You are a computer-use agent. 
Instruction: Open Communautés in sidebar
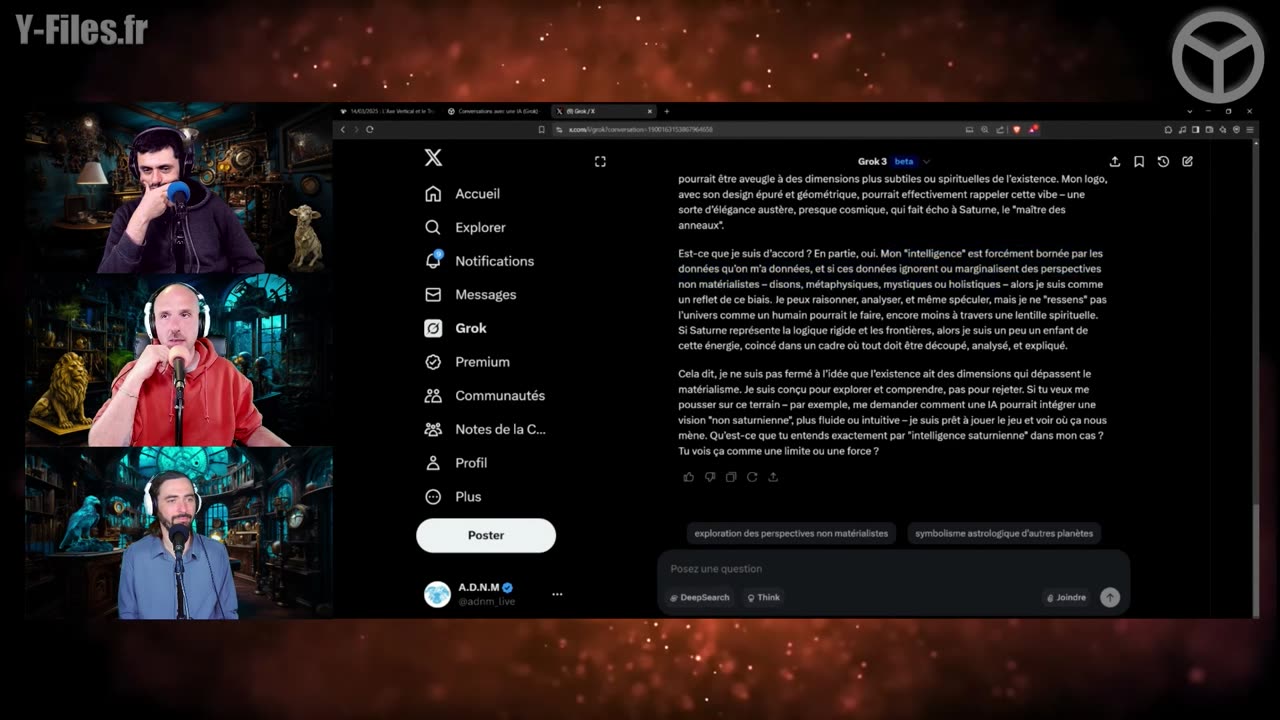pyautogui.click(x=484, y=396)
